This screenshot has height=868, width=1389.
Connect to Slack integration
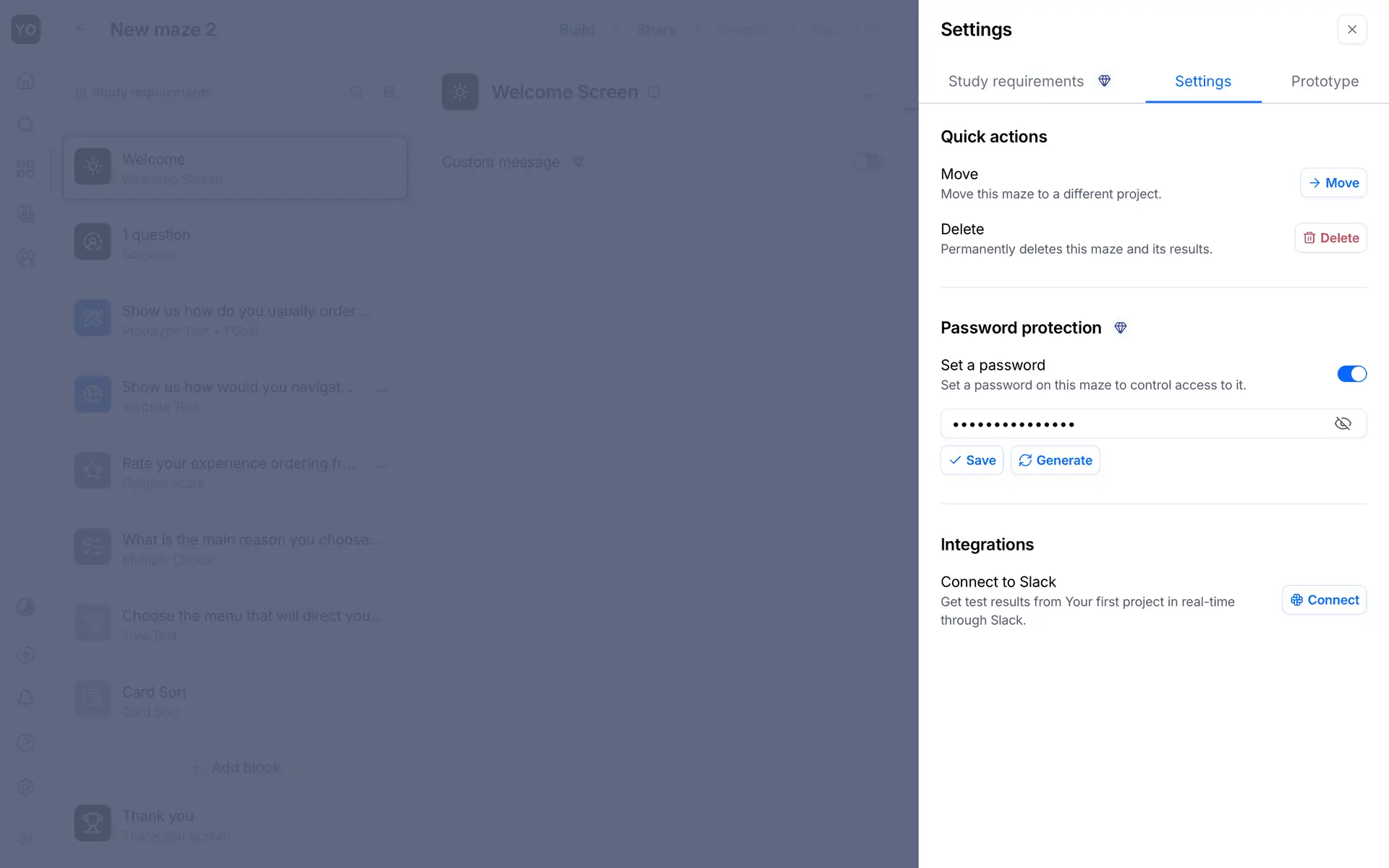(1323, 600)
